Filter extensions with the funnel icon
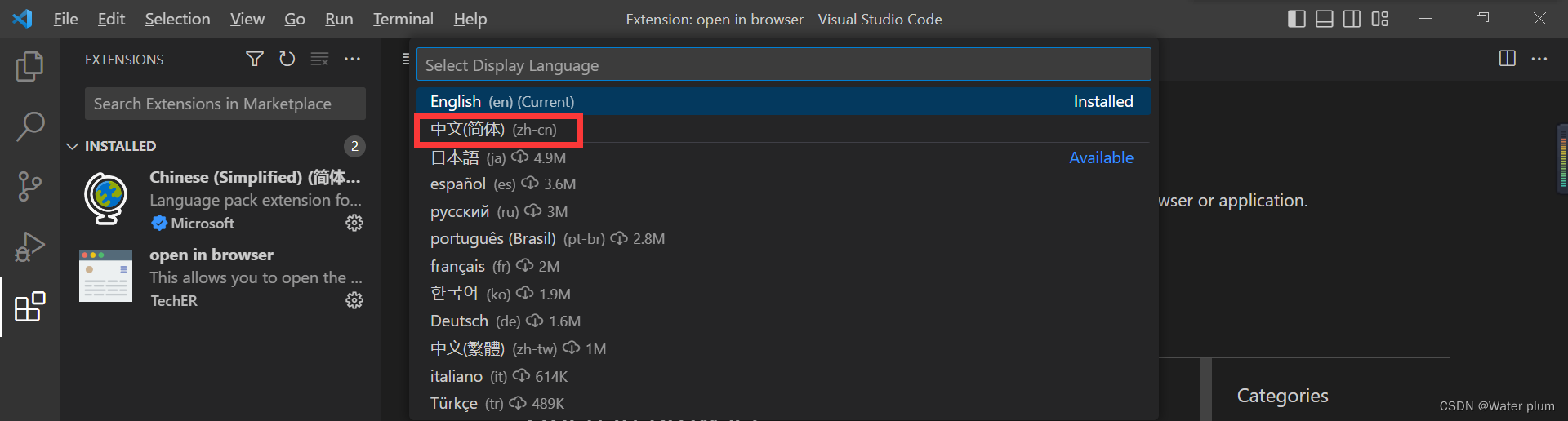 255,59
